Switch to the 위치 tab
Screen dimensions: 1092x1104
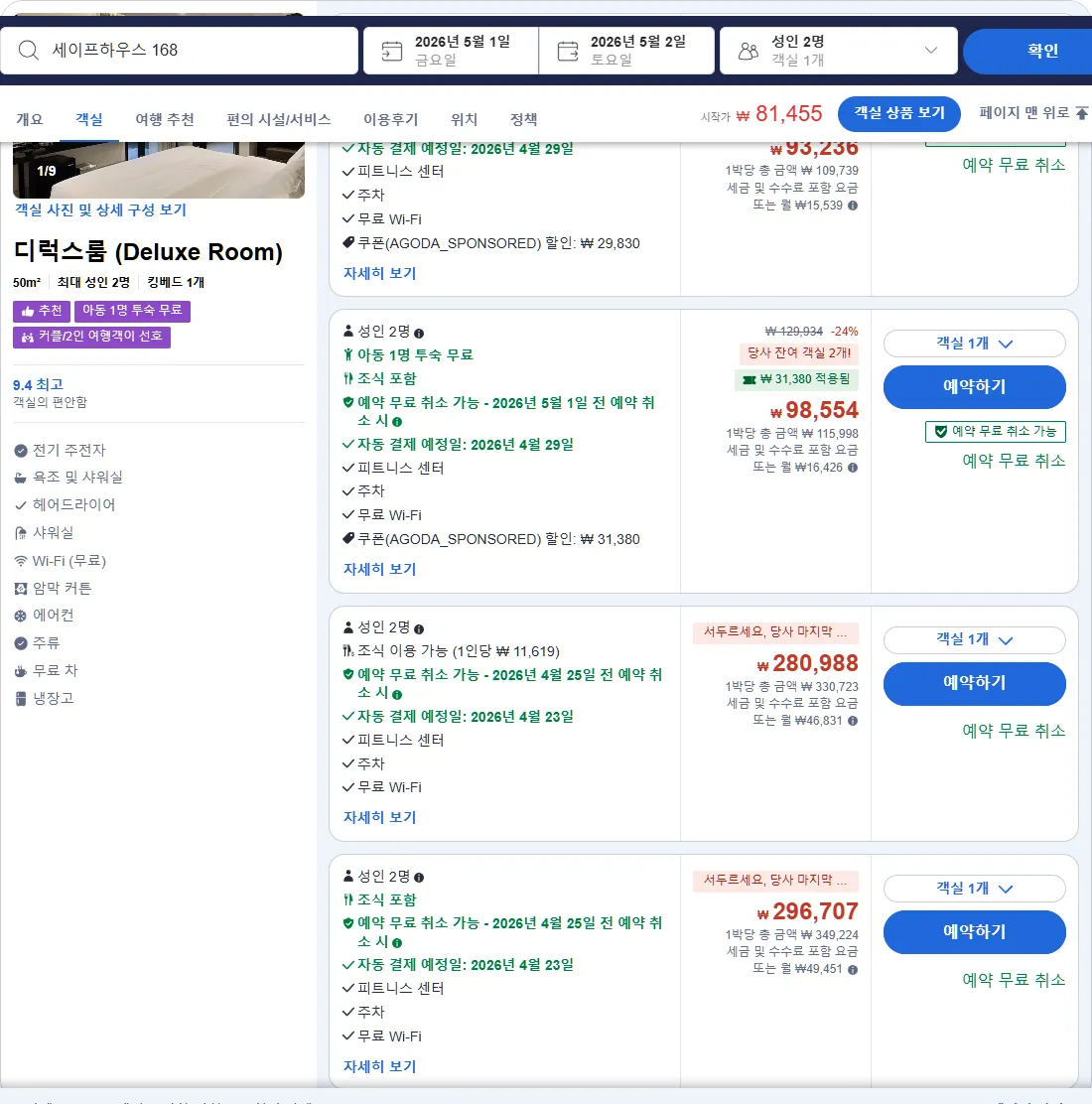pos(464,120)
